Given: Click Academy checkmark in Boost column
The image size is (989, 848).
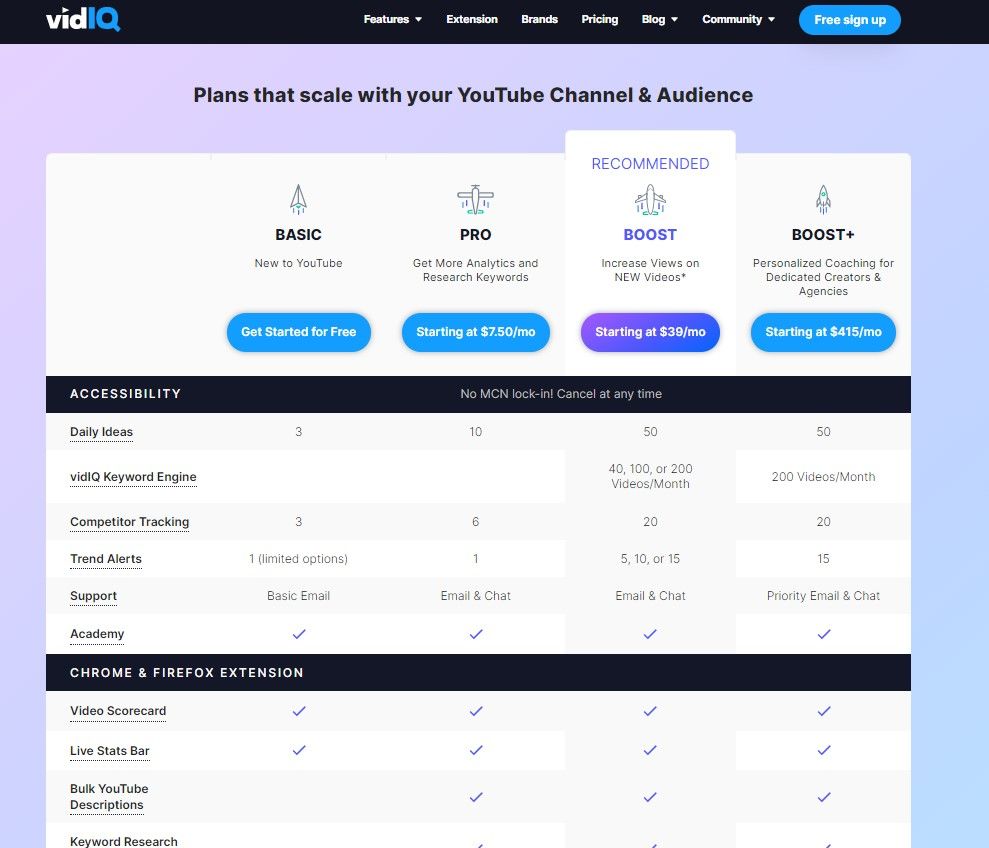Looking at the screenshot, I should click(x=650, y=634).
